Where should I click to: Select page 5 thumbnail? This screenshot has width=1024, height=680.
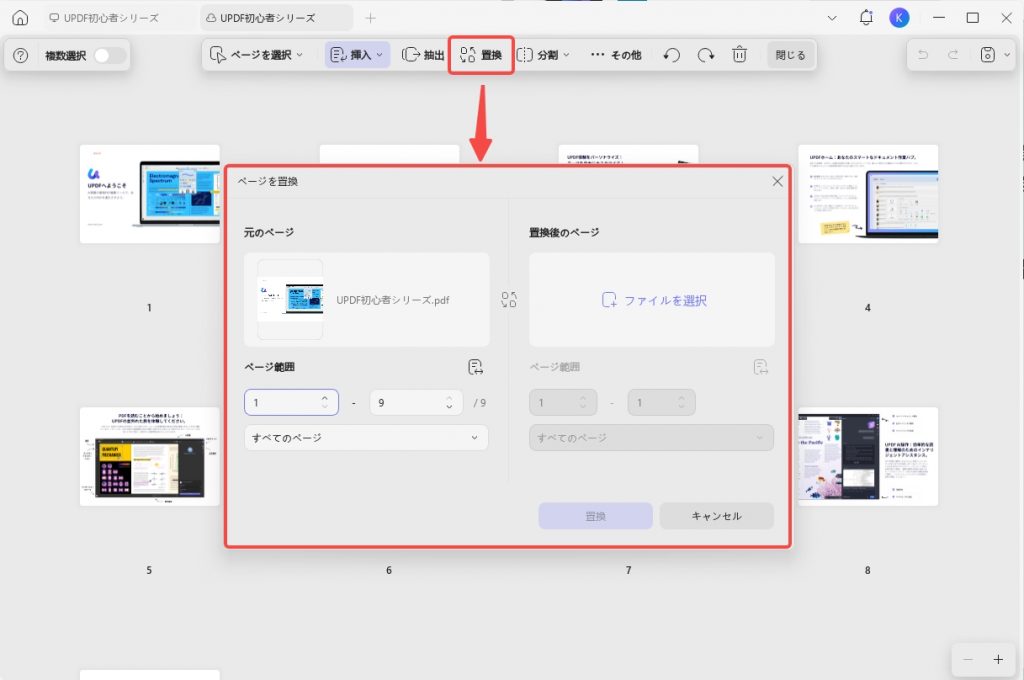tap(150, 457)
